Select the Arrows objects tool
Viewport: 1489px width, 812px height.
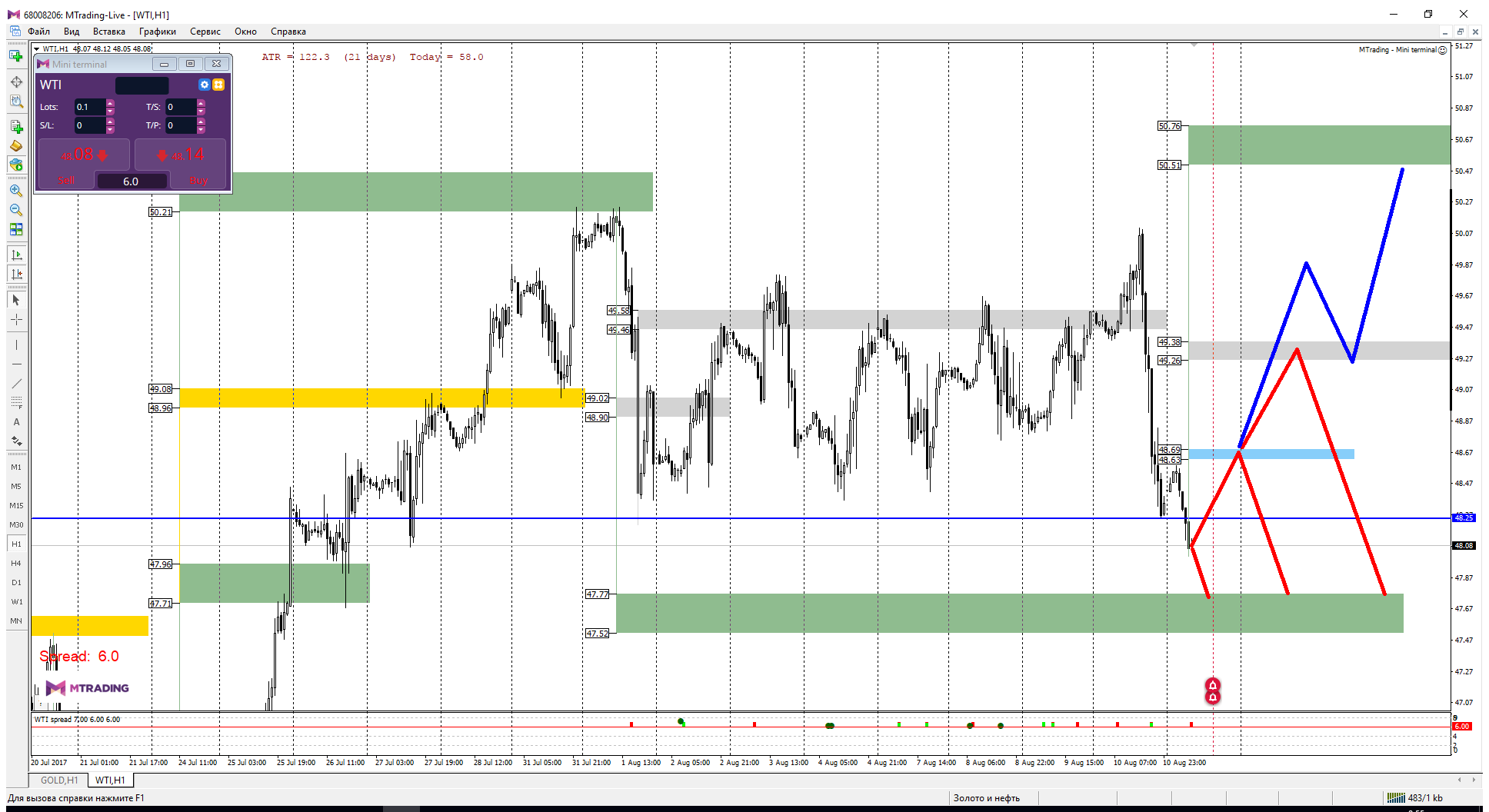pos(16,441)
